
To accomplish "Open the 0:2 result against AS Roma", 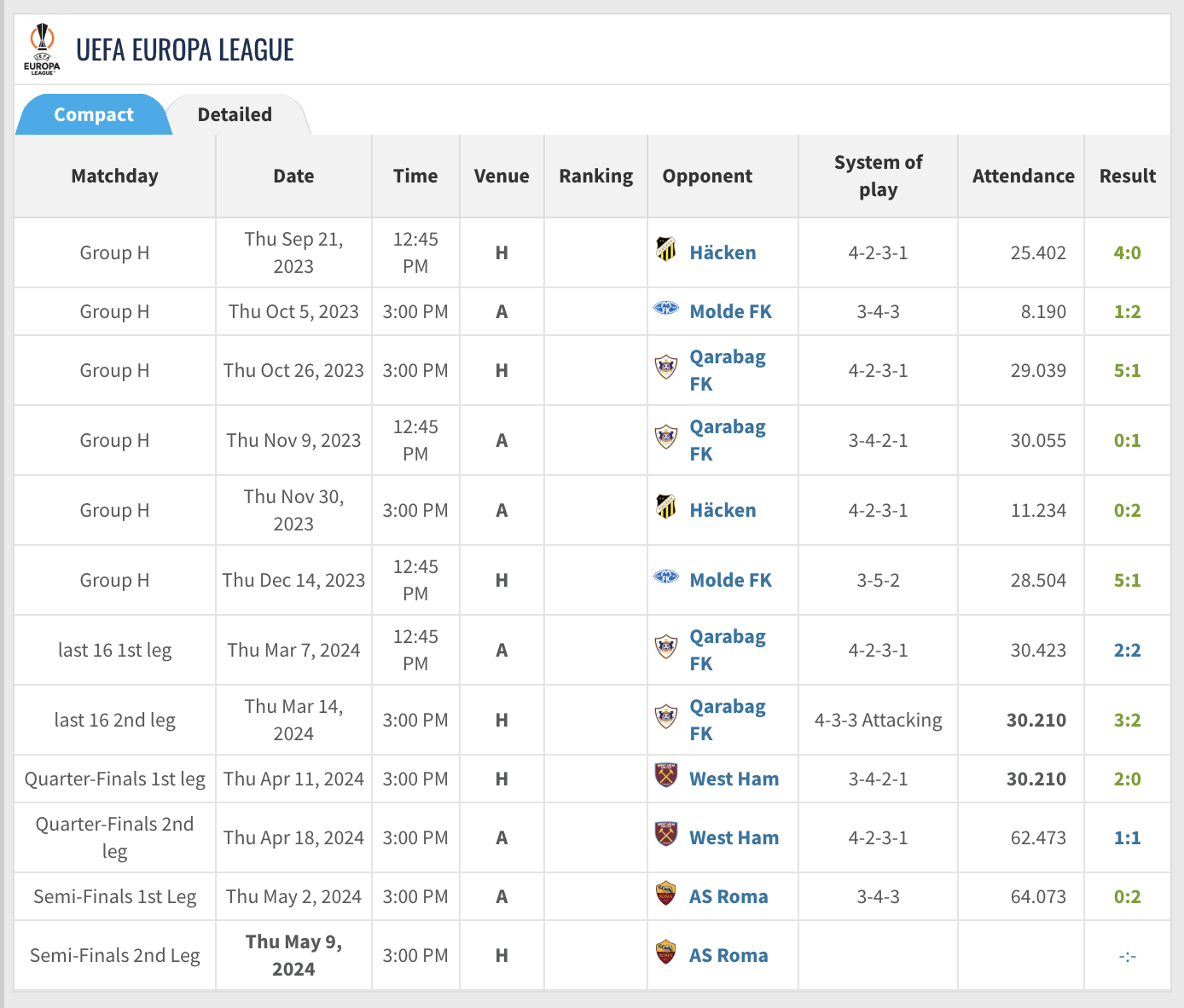I will tap(1127, 896).
